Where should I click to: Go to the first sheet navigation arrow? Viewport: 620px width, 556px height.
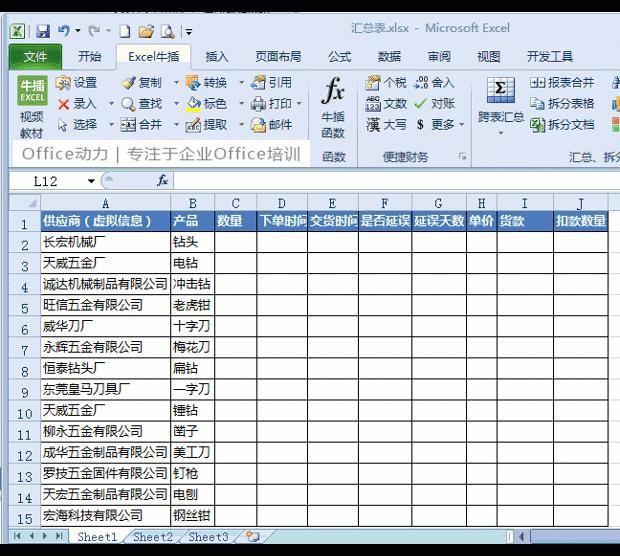click(x=17, y=536)
